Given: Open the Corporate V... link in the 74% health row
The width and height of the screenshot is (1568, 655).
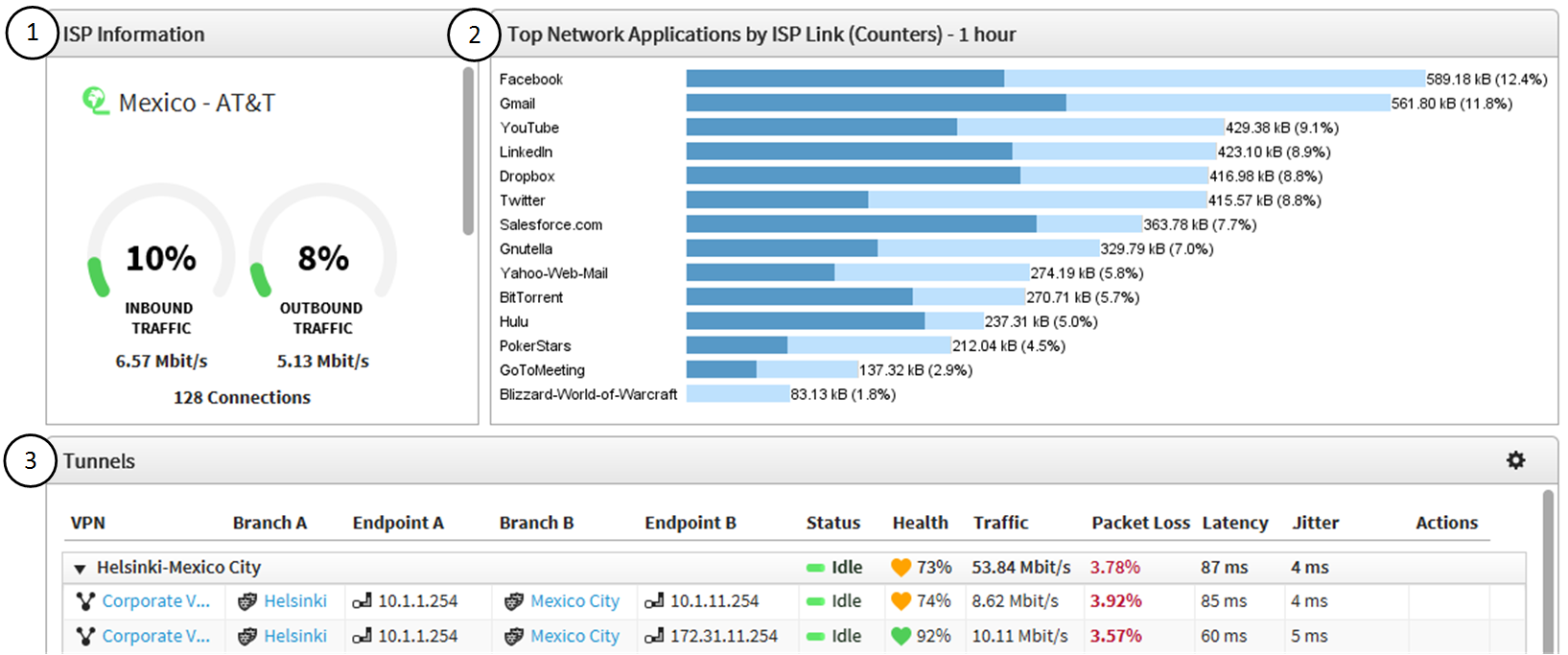Looking at the screenshot, I should pyautogui.click(x=155, y=601).
